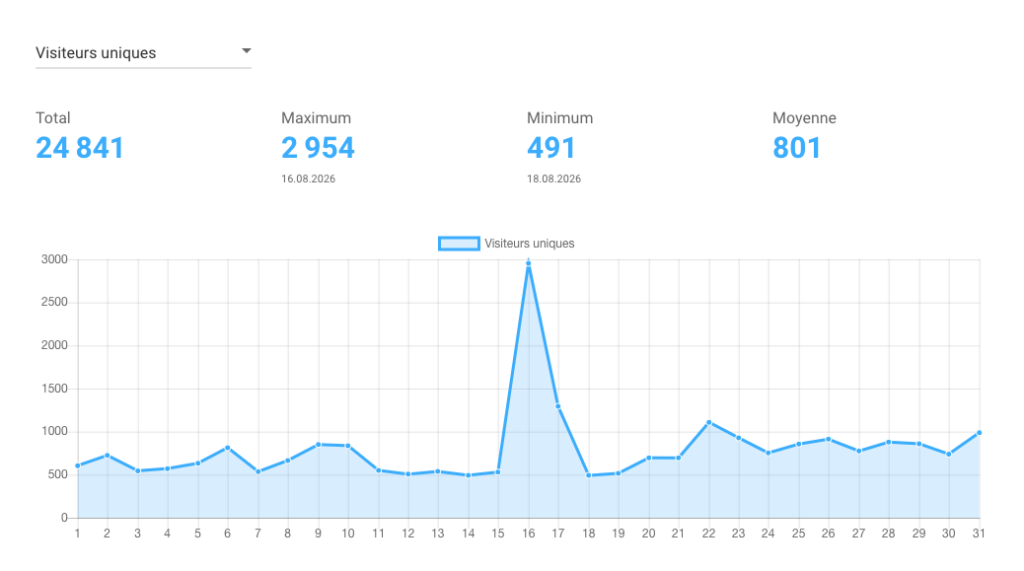Click the Moyenne value 801
This screenshot has width=1024, height=571.
797,148
